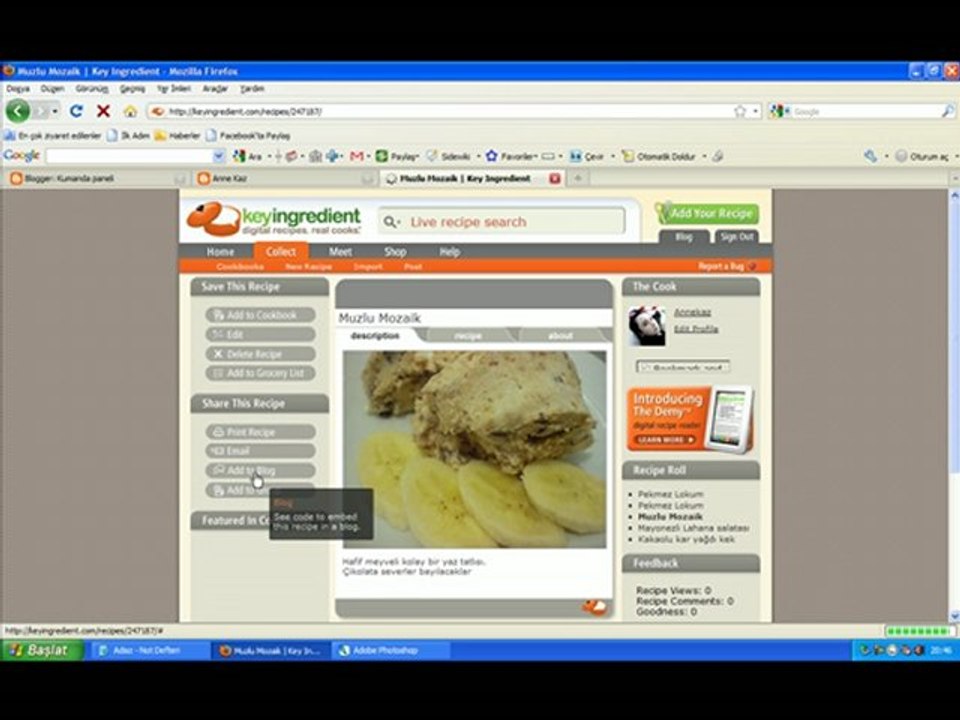Go back with the green arrow button

point(18,111)
